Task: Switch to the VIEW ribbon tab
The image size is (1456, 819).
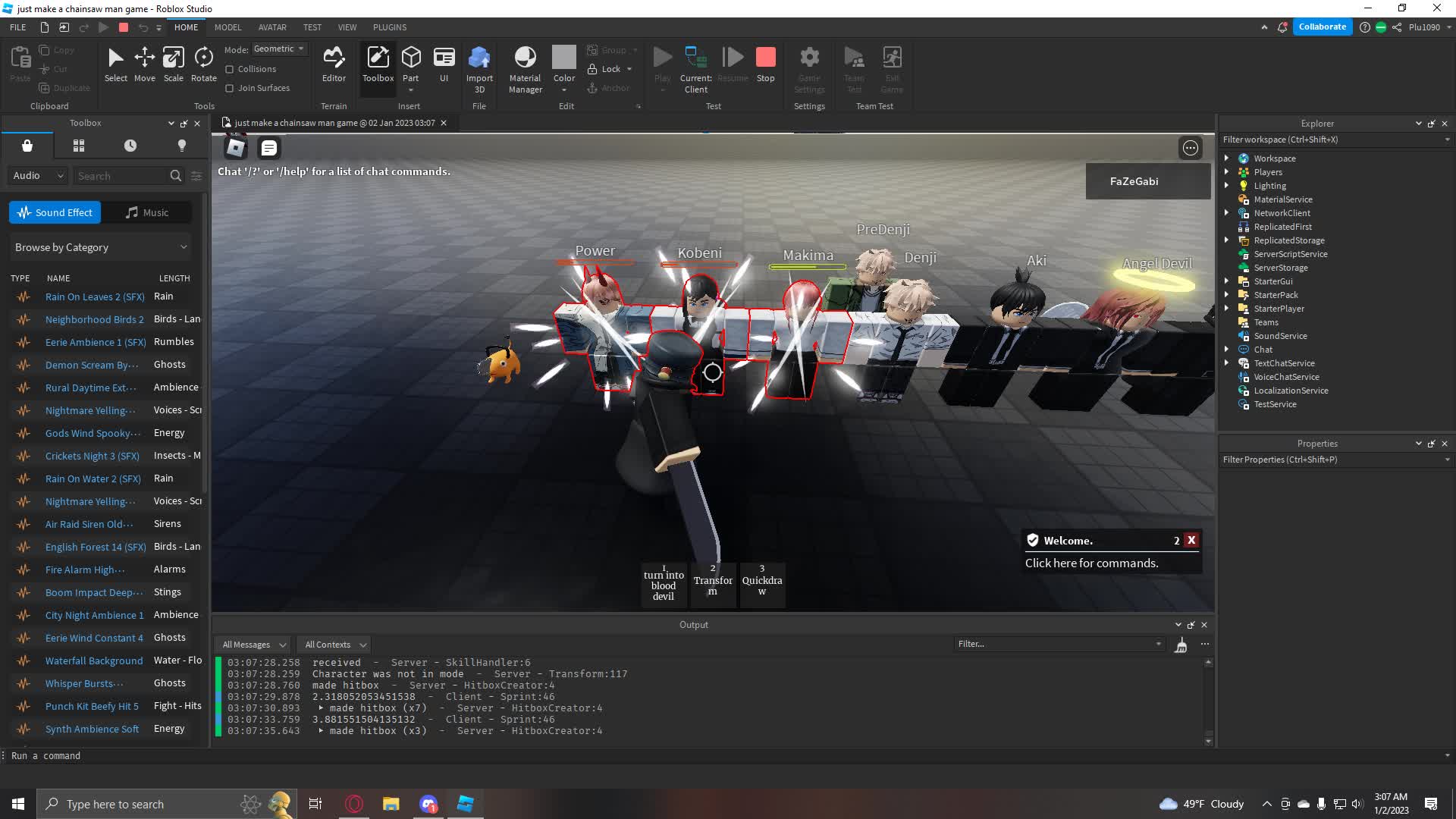Action: [x=347, y=27]
